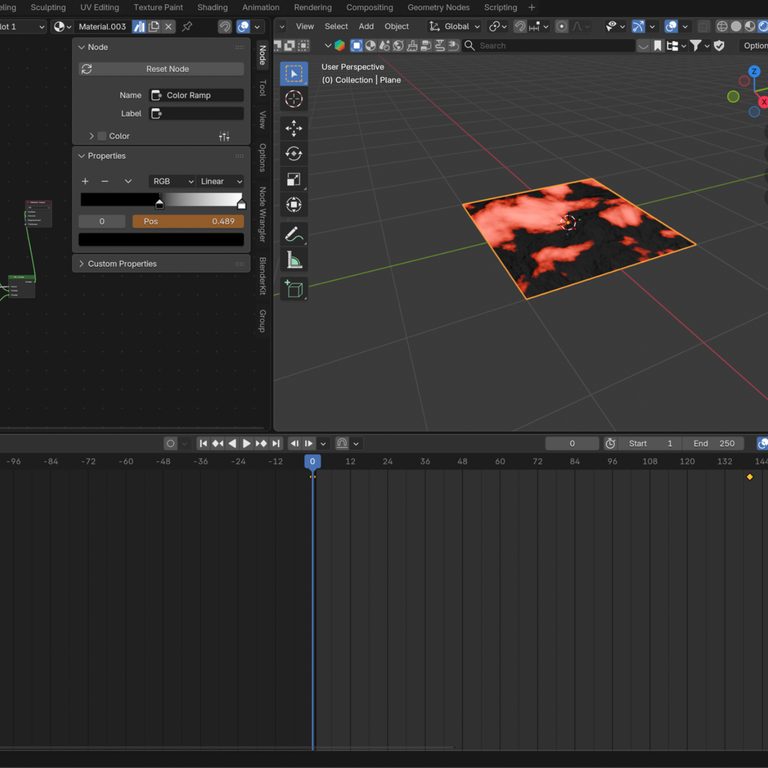The height and width of the screenshot is (768, 768).
Task: Select the Measure tool
Action: (x=293, y=260)
